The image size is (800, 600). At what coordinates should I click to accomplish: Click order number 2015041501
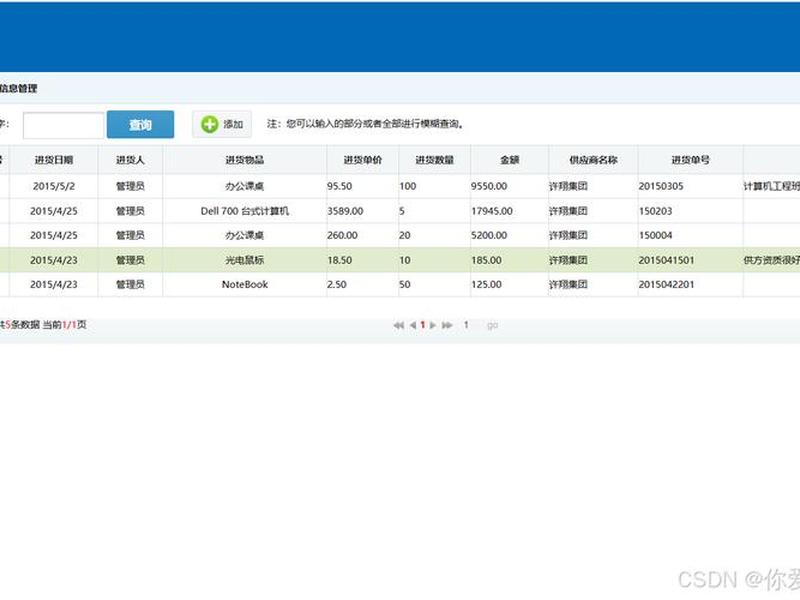tap(666, 260)
